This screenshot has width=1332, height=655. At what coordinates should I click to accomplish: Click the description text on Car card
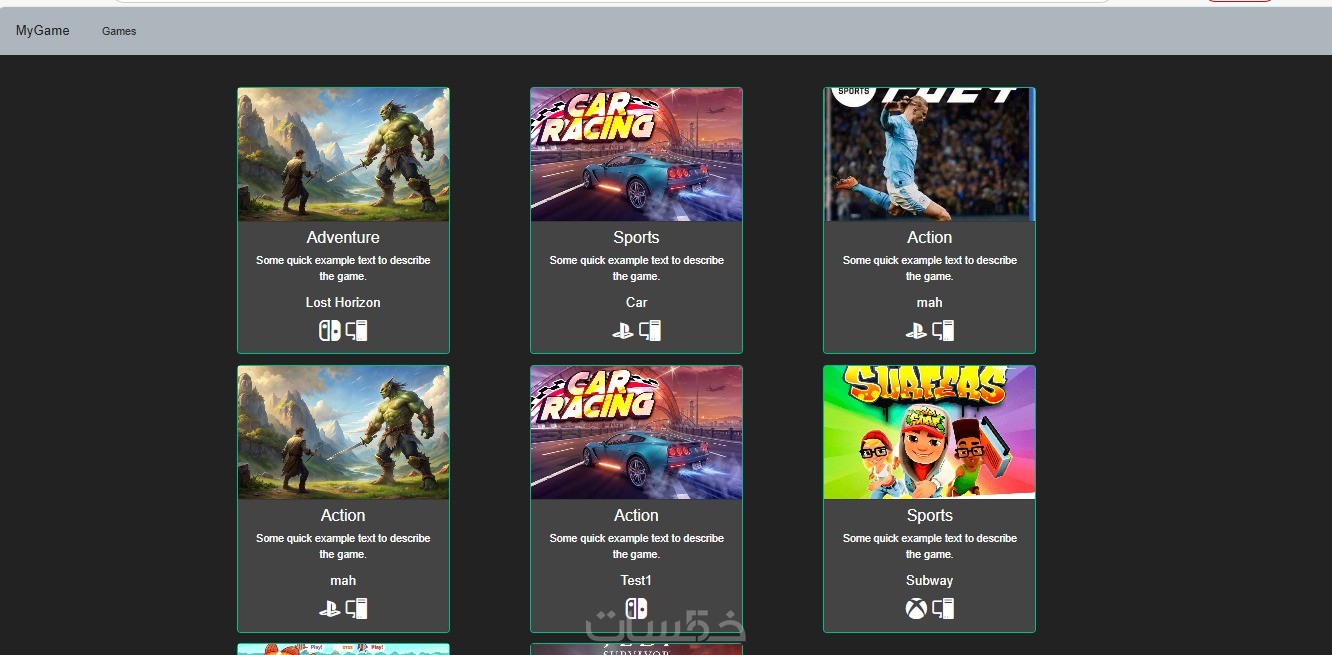click(636, 268)
